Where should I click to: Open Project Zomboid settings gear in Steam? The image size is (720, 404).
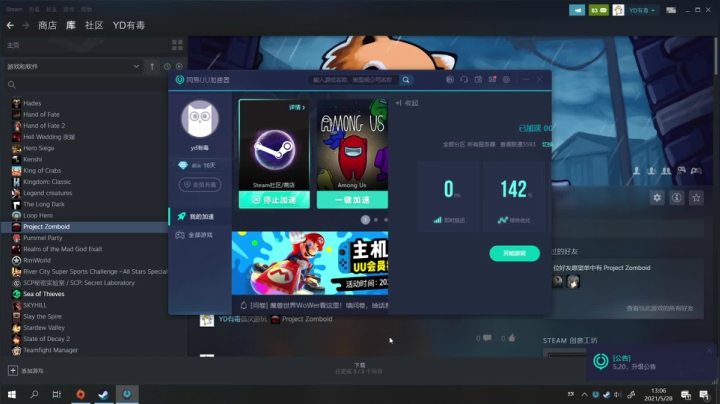click(657, 198)
